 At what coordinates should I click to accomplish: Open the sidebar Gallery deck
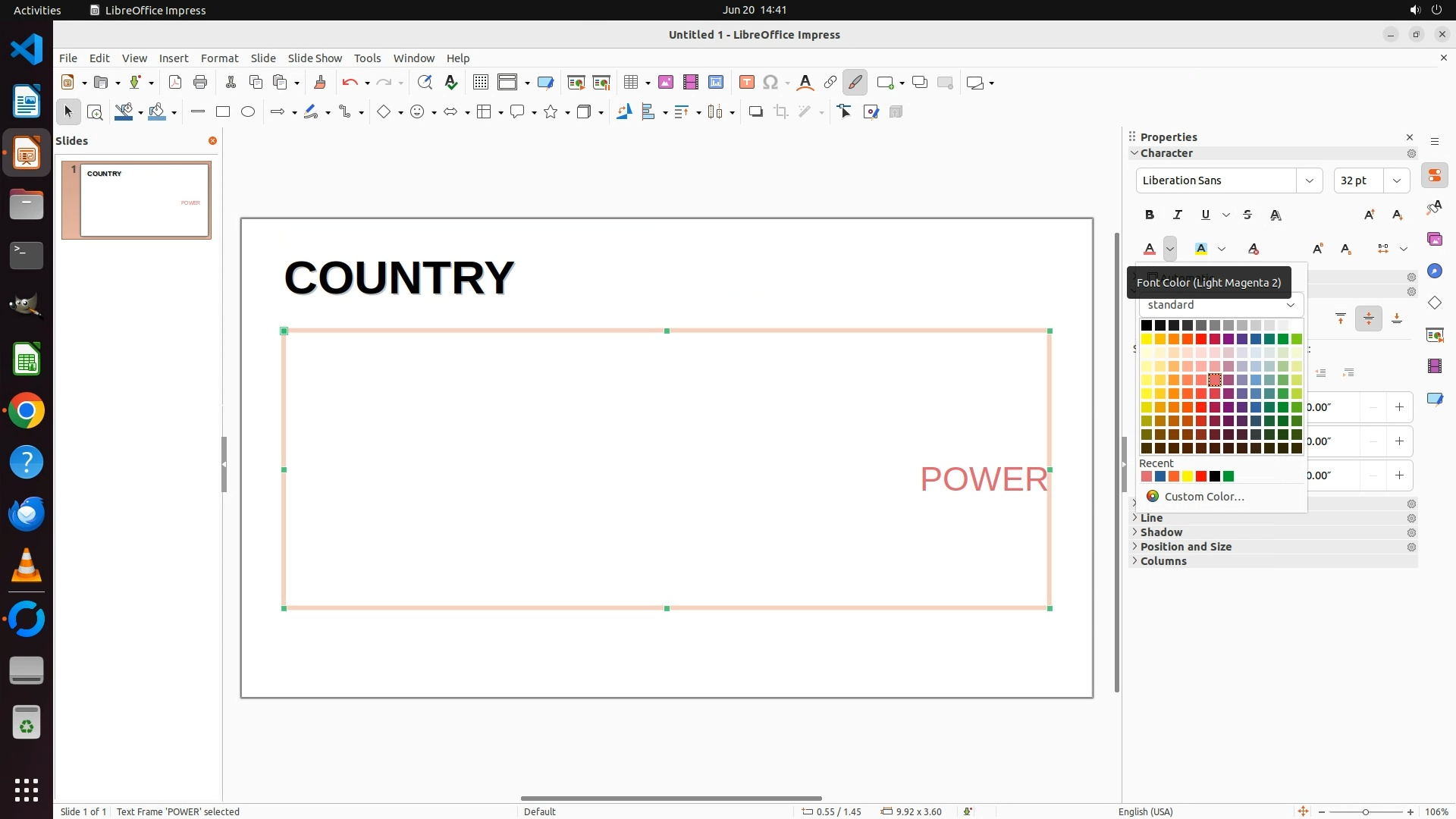pyautogui.click(x=1434, y=240)
